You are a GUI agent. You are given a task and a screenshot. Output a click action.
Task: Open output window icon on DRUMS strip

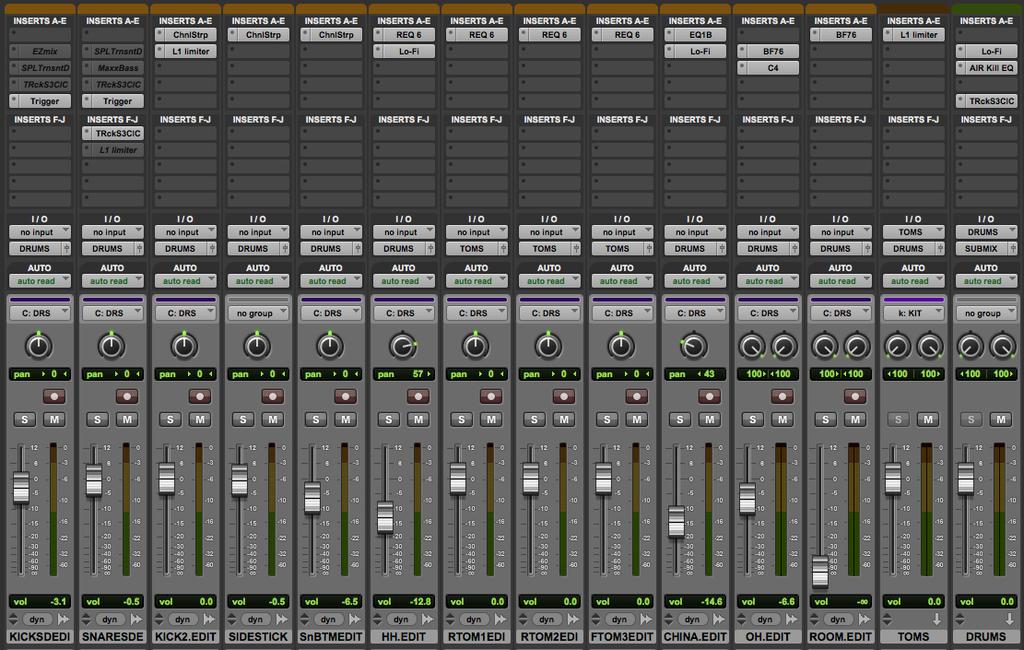tap(1013, 249)
